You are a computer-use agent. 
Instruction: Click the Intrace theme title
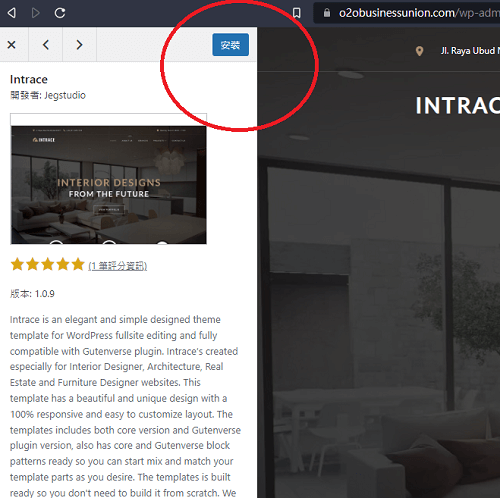tap(29, 79)
